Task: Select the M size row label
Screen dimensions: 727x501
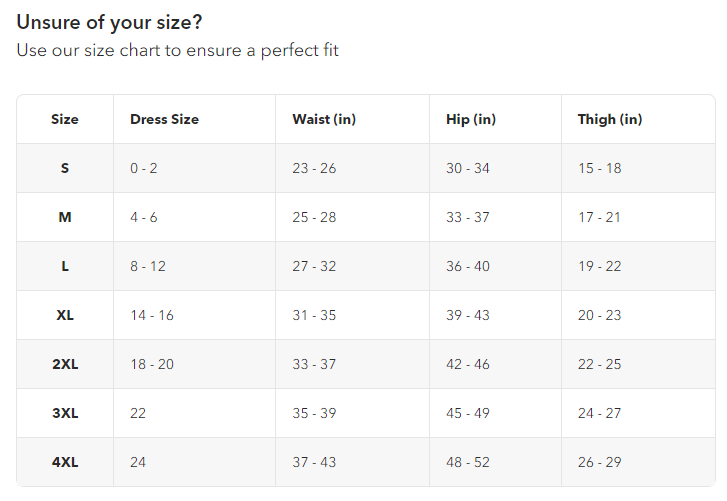Action: tap(65, 217)
